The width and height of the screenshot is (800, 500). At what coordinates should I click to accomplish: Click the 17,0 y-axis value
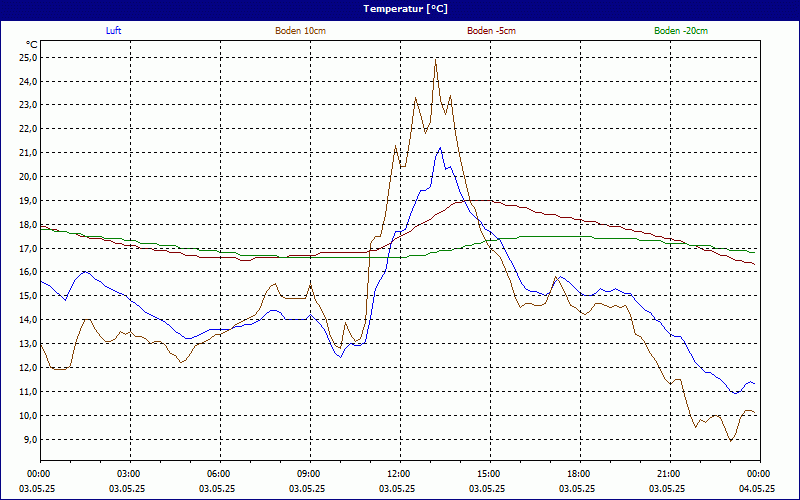tap(29, 248)
